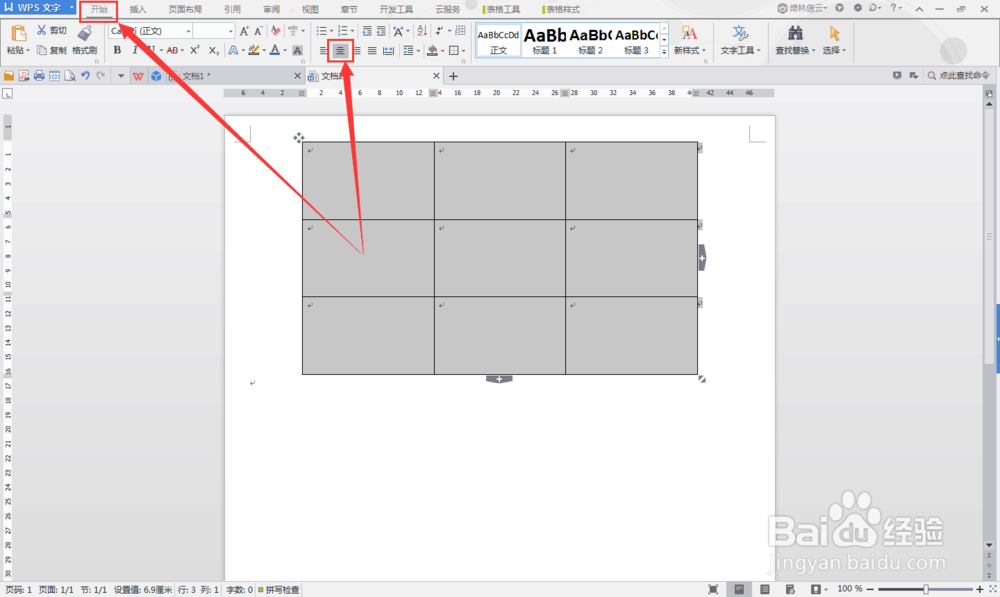
Task: Increase font size with the A+ icon
Action: 244,31
